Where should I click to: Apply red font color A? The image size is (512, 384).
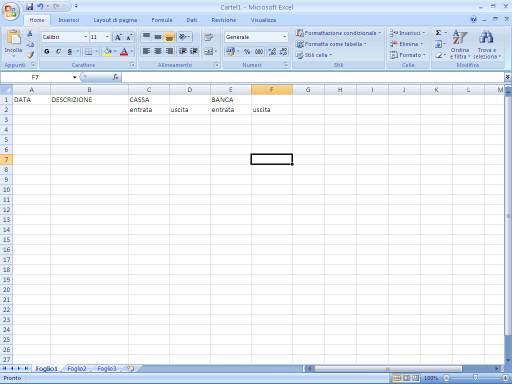point(124,51)
